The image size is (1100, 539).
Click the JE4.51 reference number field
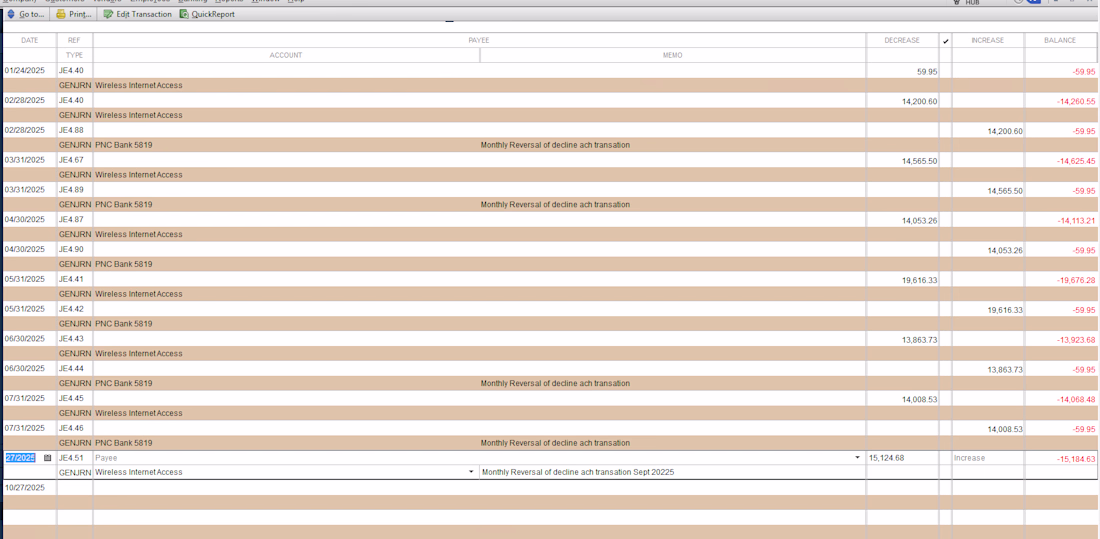click(x=74, y=458)
